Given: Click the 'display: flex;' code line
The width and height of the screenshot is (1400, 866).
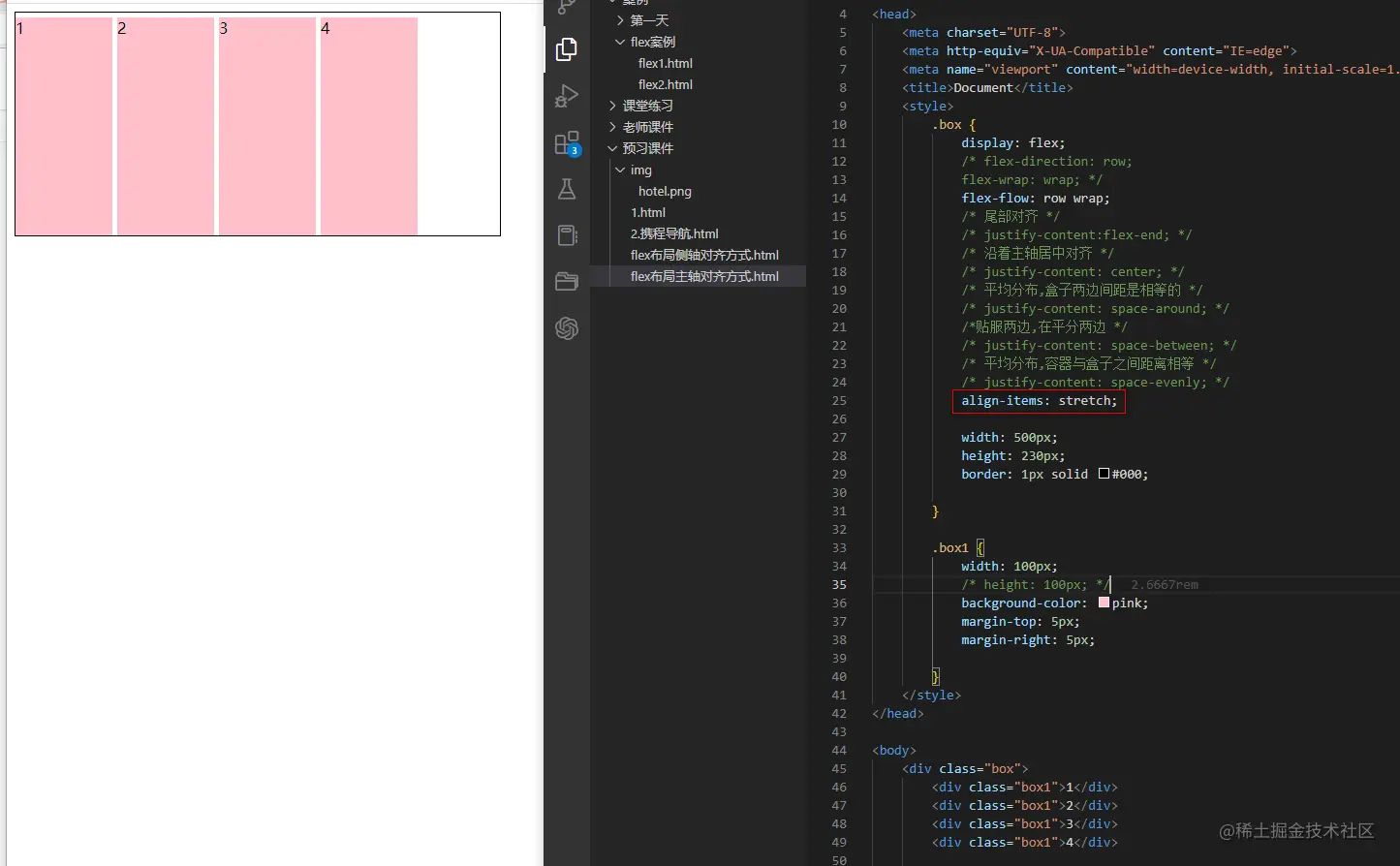Looking at the screenshot, I should (x=1012, y=142).
